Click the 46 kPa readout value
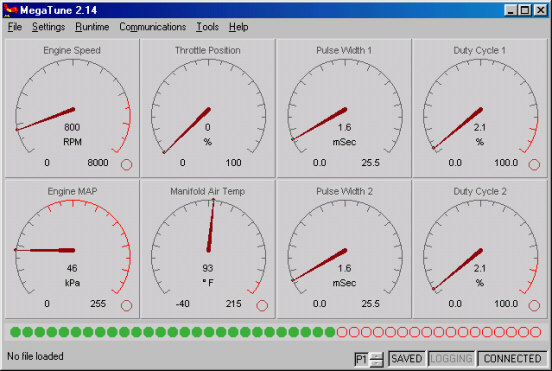 (72, 268)
